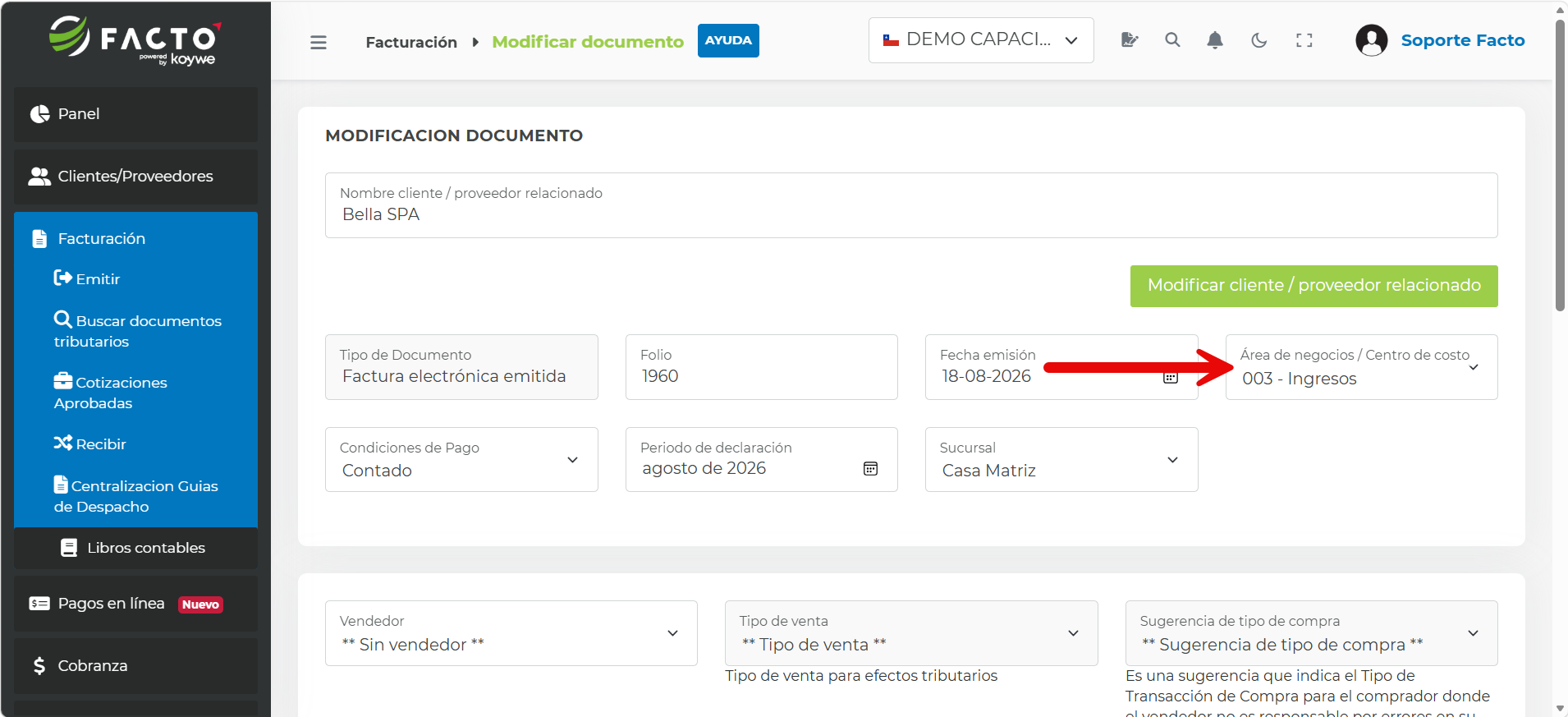Click the Tipo de Documento field
1568x717 pixels.
pos(461,367)
